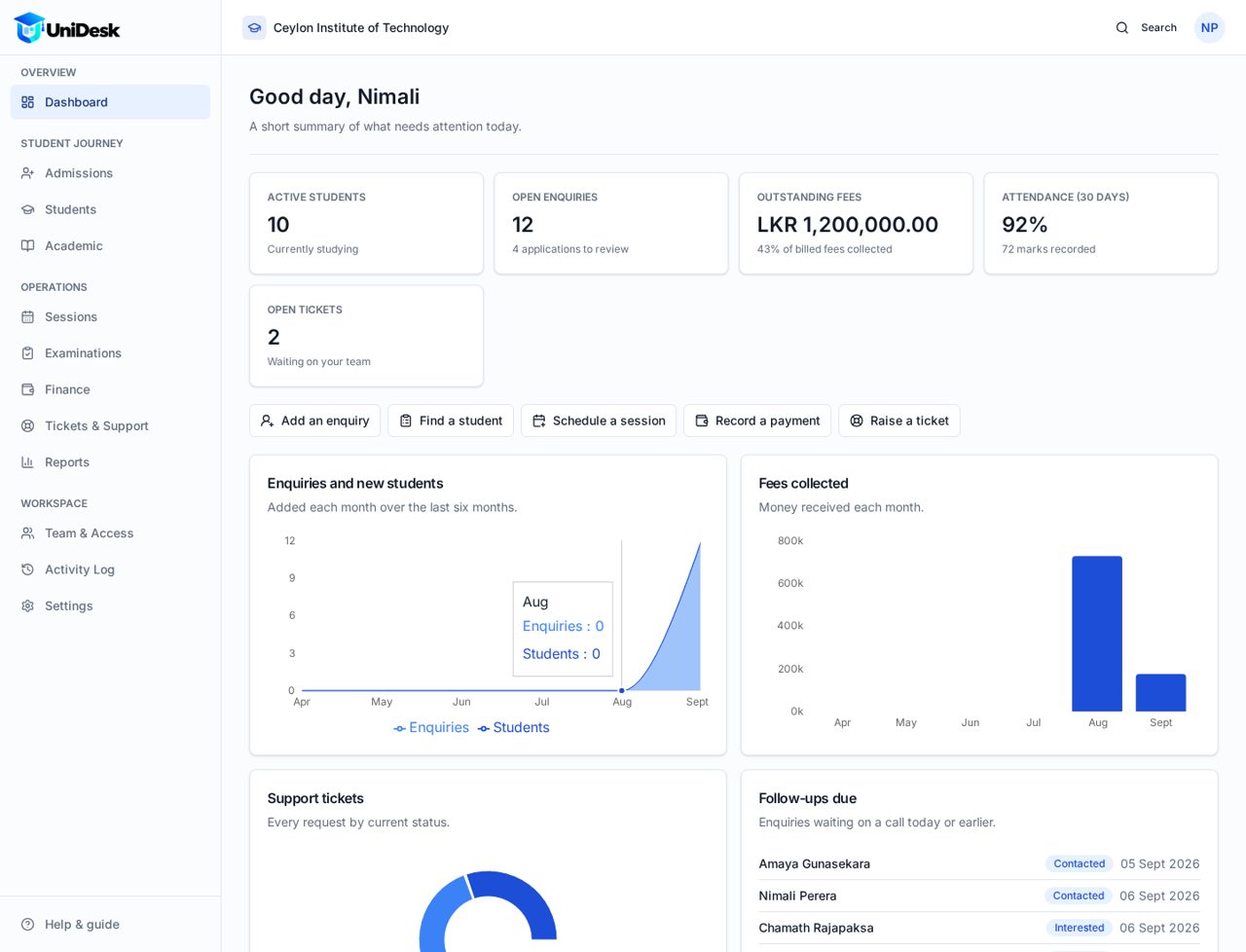This screenshot has height=952, width=1246.
Task: Click Contacted badge for Amaya Gunasekara
Action: (x=1079, y=864)
